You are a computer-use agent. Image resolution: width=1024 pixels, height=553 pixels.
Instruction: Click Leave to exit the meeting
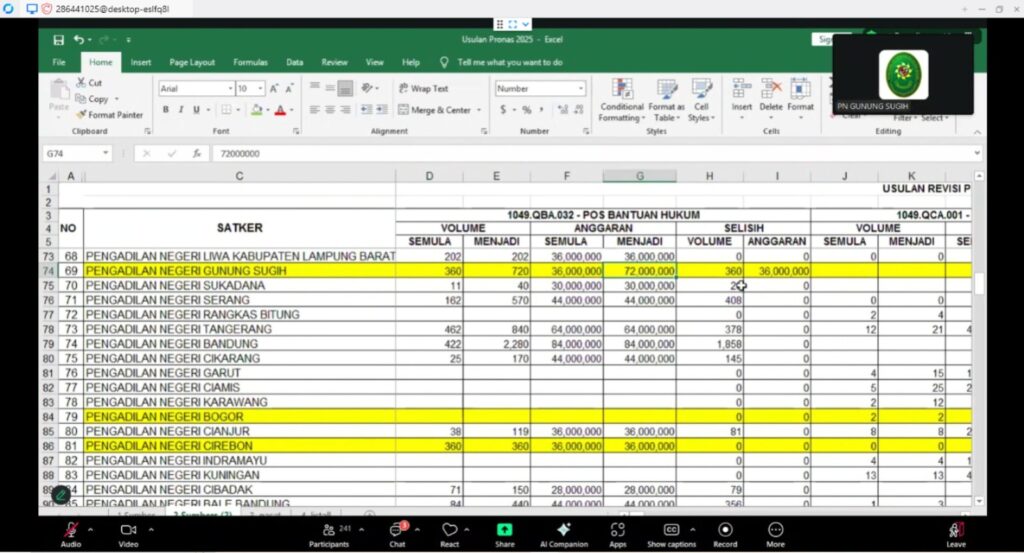(x=956, y=531)
